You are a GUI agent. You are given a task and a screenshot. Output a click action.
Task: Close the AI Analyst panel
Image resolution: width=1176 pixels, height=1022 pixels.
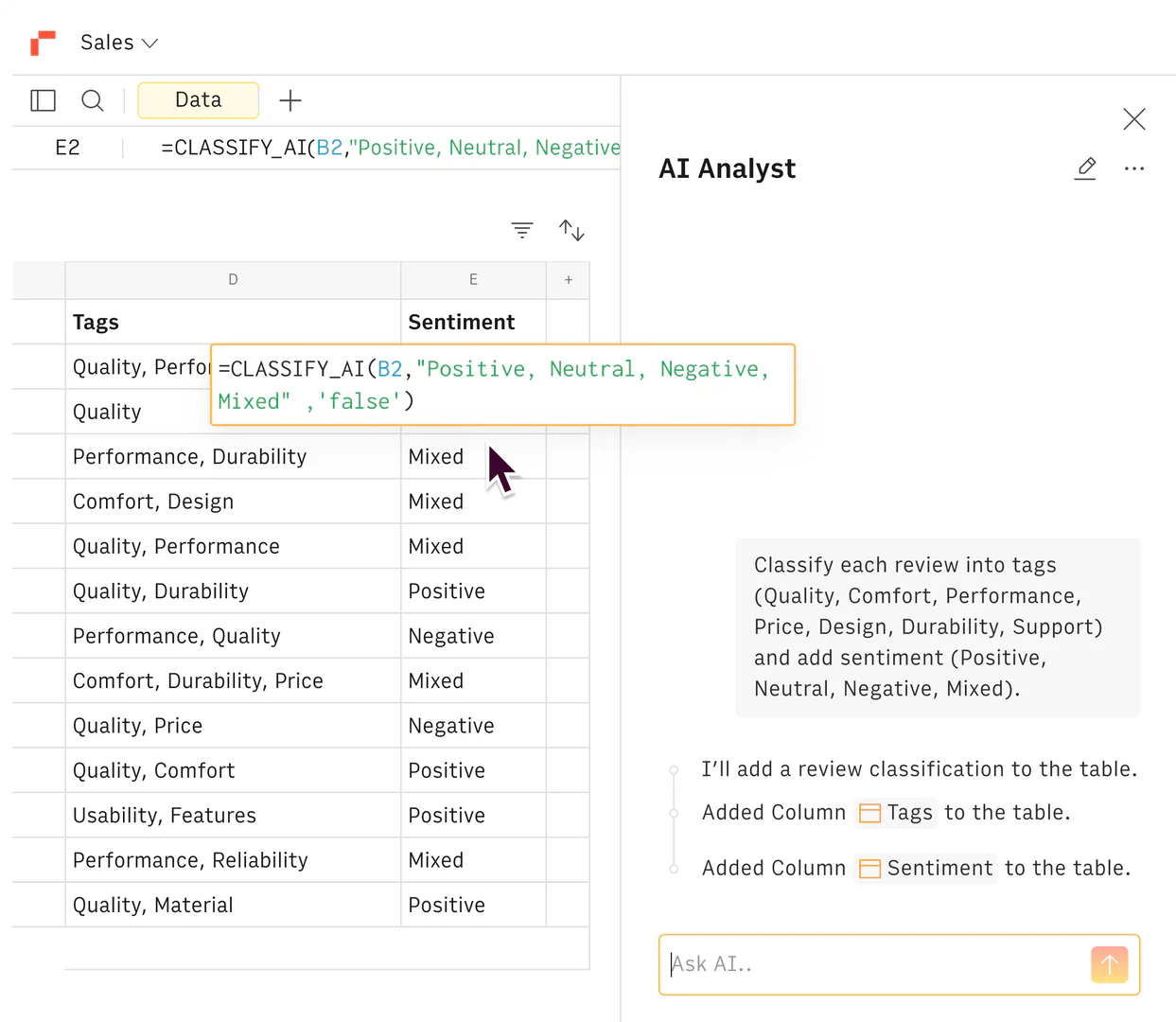1133,119
